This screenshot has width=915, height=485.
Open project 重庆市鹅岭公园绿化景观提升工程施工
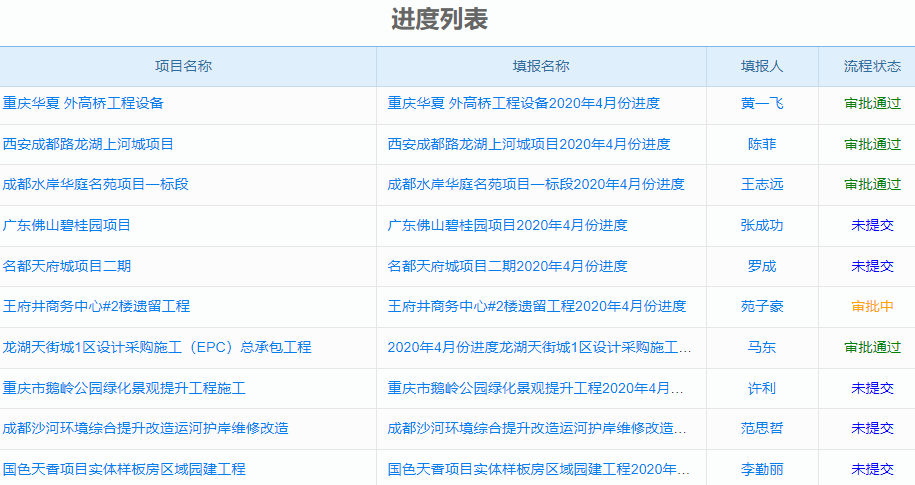(124, 388)
